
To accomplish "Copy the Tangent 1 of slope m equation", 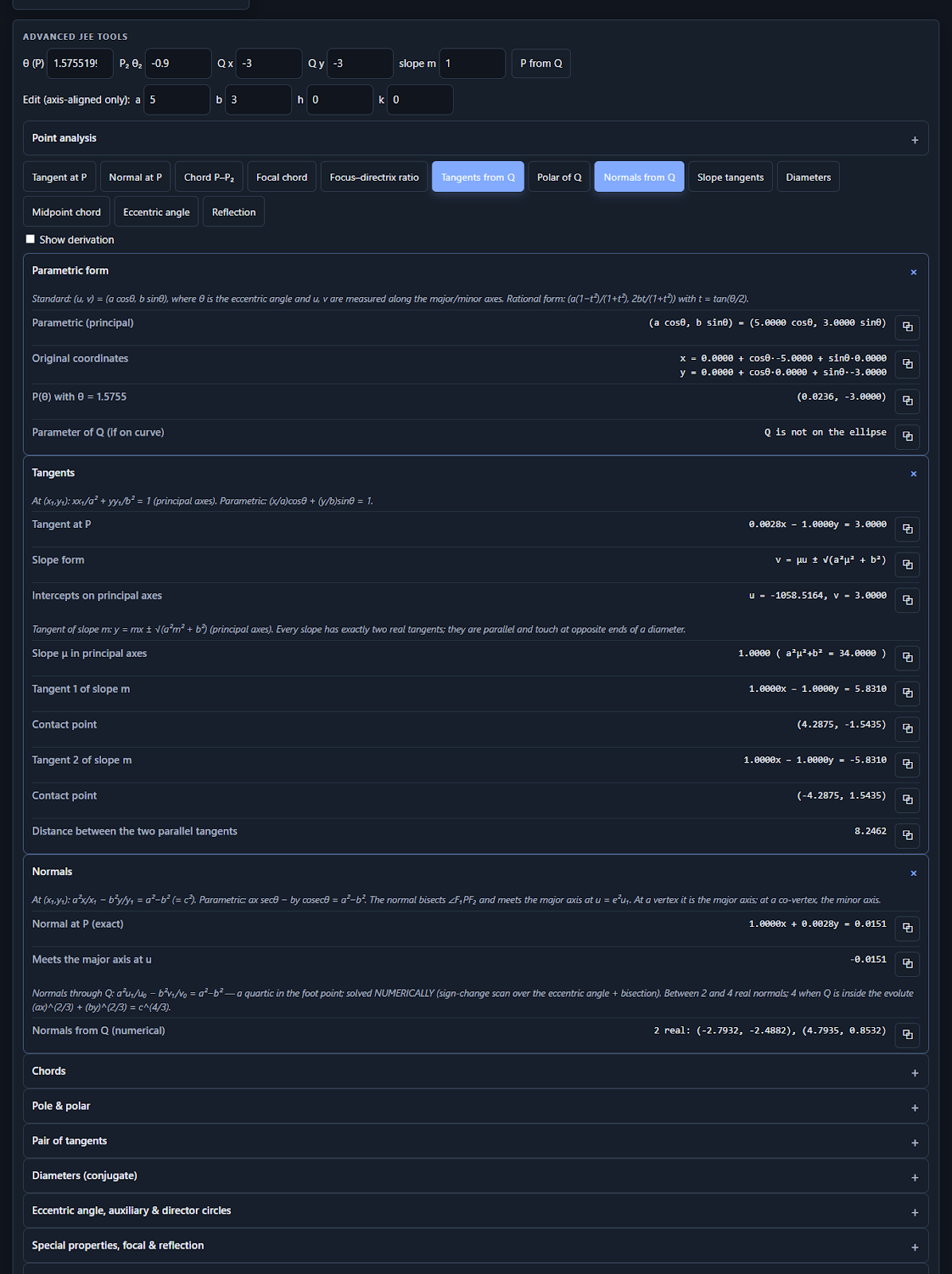I will (x=907, y=694).
